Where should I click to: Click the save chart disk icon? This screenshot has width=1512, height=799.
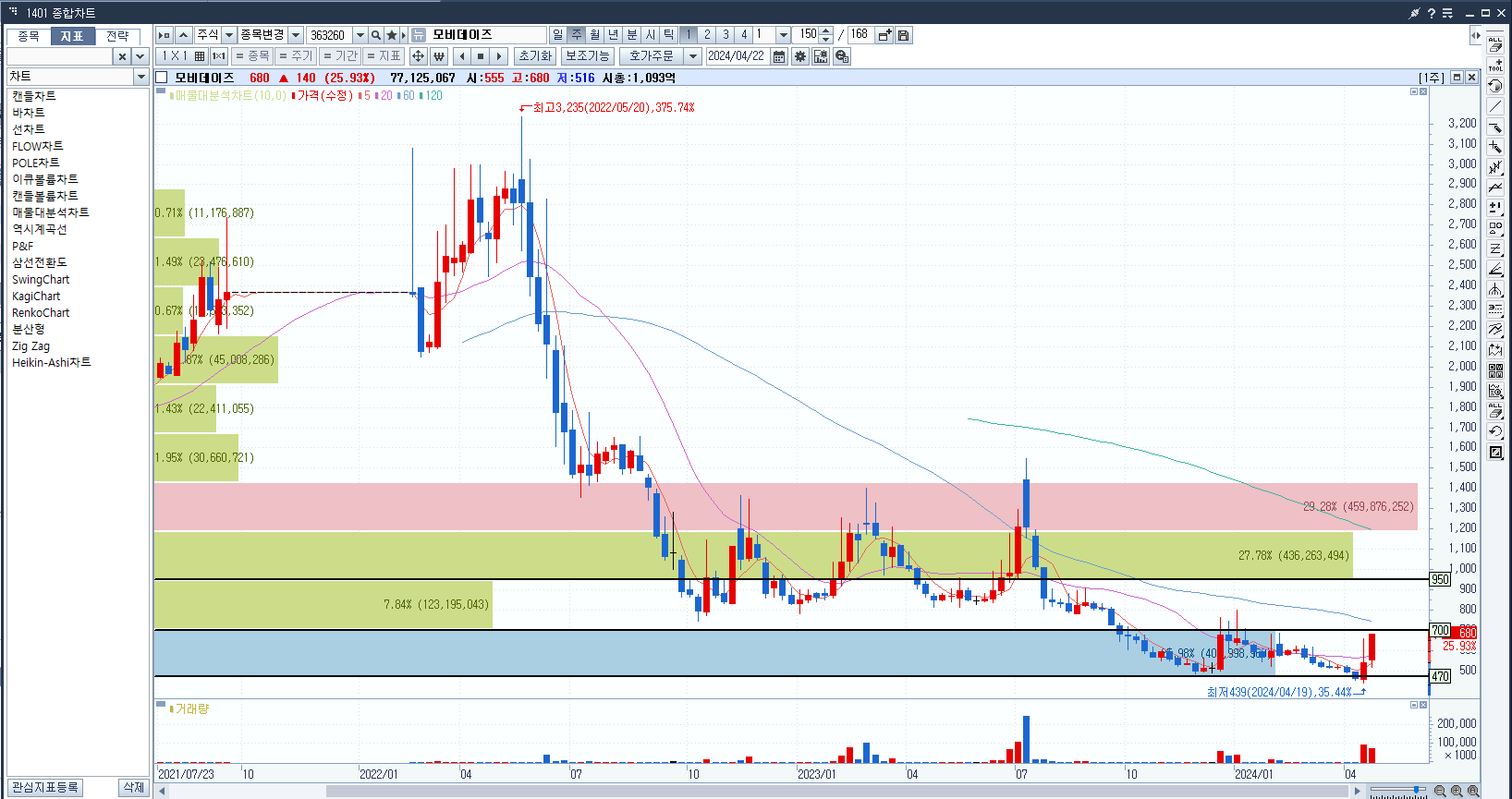[x=904, y=35]
